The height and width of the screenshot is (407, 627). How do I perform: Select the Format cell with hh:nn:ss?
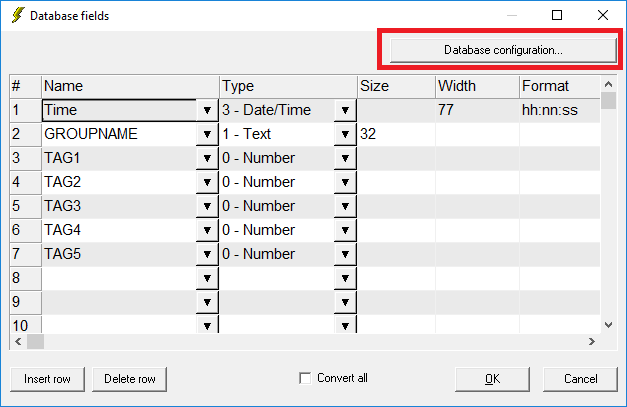[560, 110]
